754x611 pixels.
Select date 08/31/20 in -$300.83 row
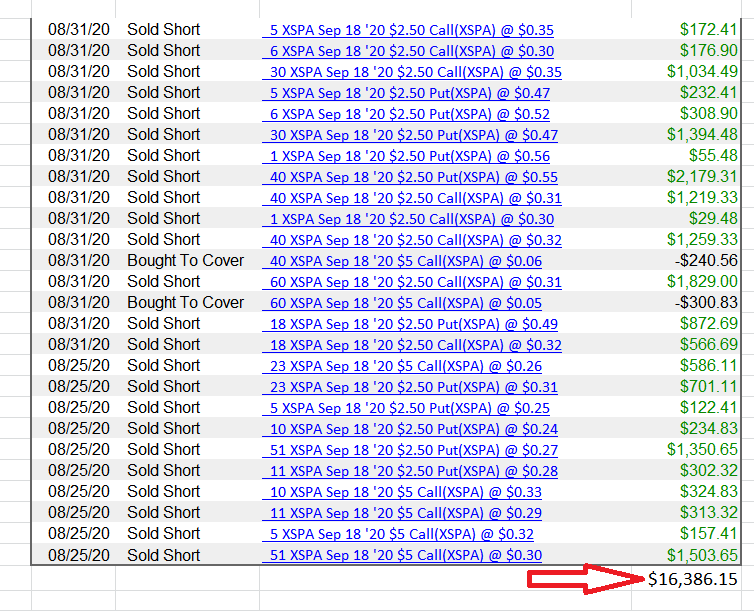pyautogui.click(x=79, y=302)
